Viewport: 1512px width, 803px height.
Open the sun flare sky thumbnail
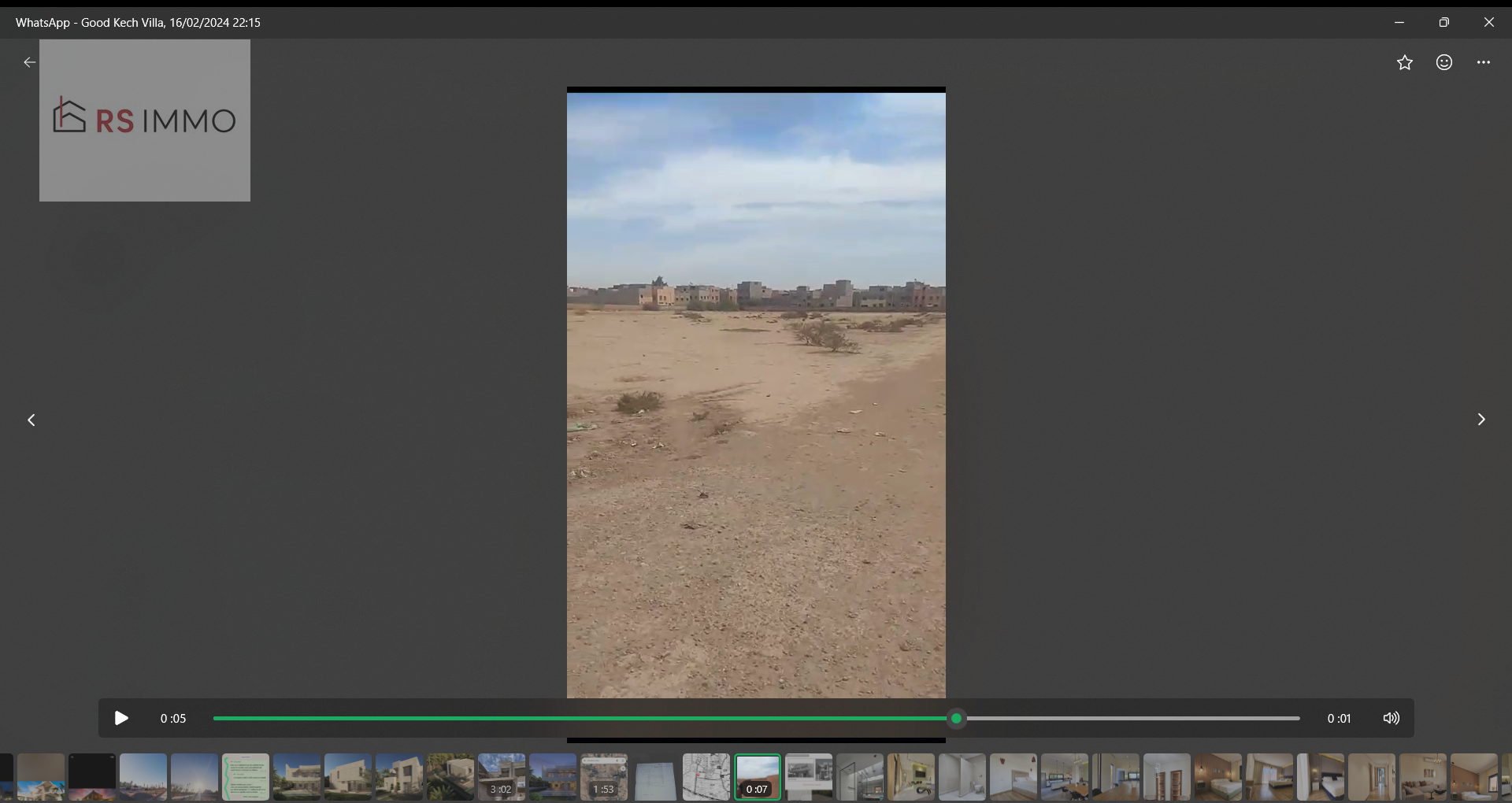tap(195, 777)
